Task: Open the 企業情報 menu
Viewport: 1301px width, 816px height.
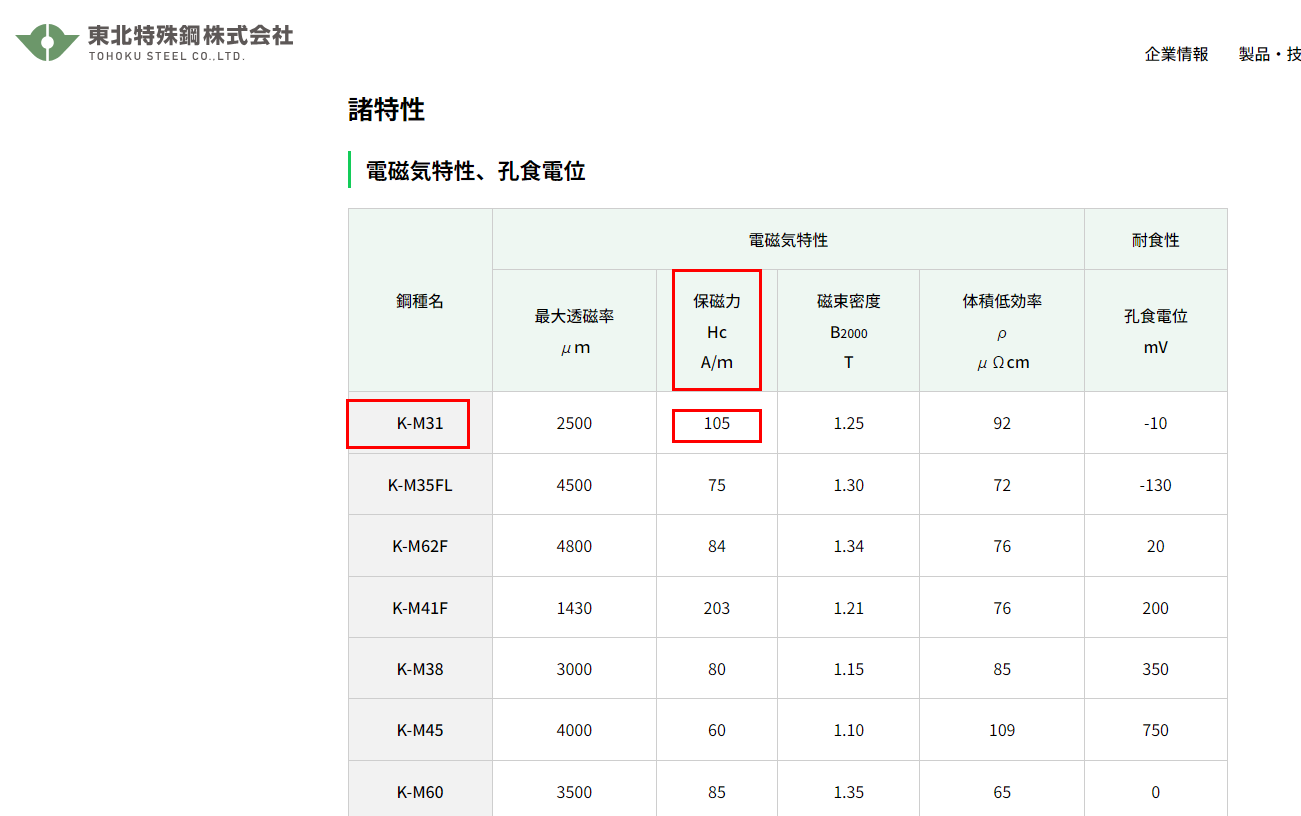Action: click(1176, 54)
